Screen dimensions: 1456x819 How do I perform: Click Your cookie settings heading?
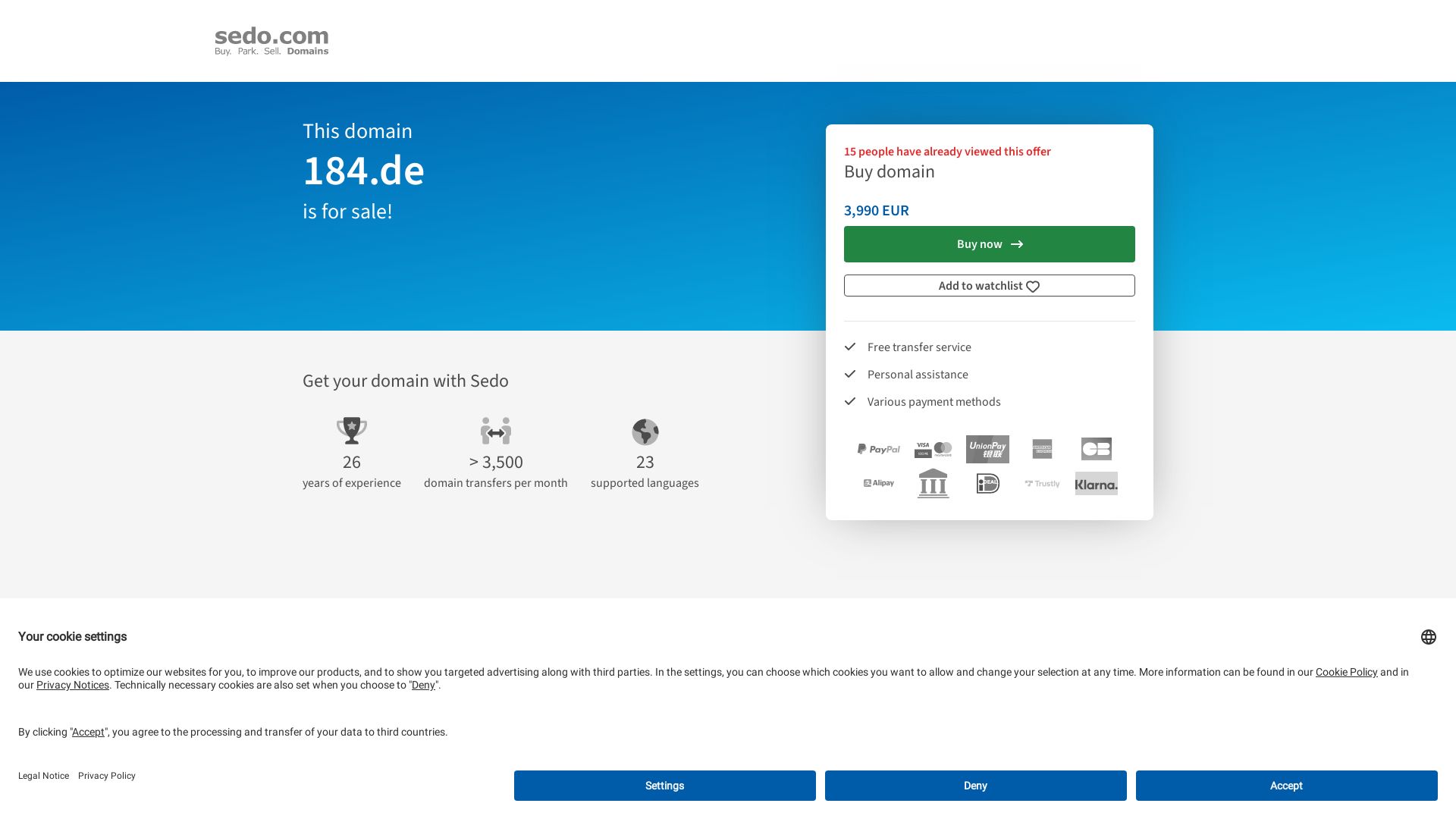click(73, 637)
